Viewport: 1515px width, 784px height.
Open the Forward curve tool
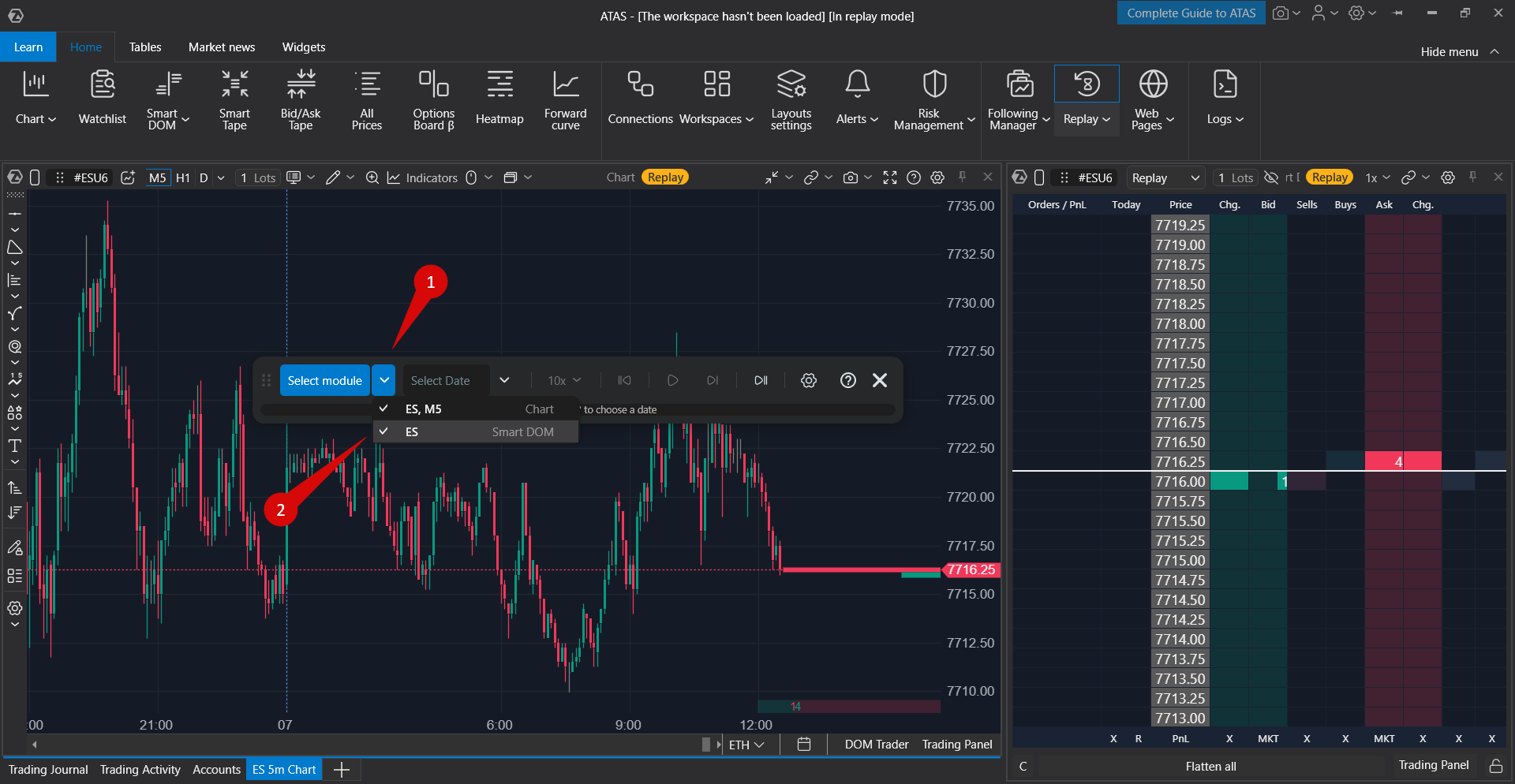[x=566, y=99]
